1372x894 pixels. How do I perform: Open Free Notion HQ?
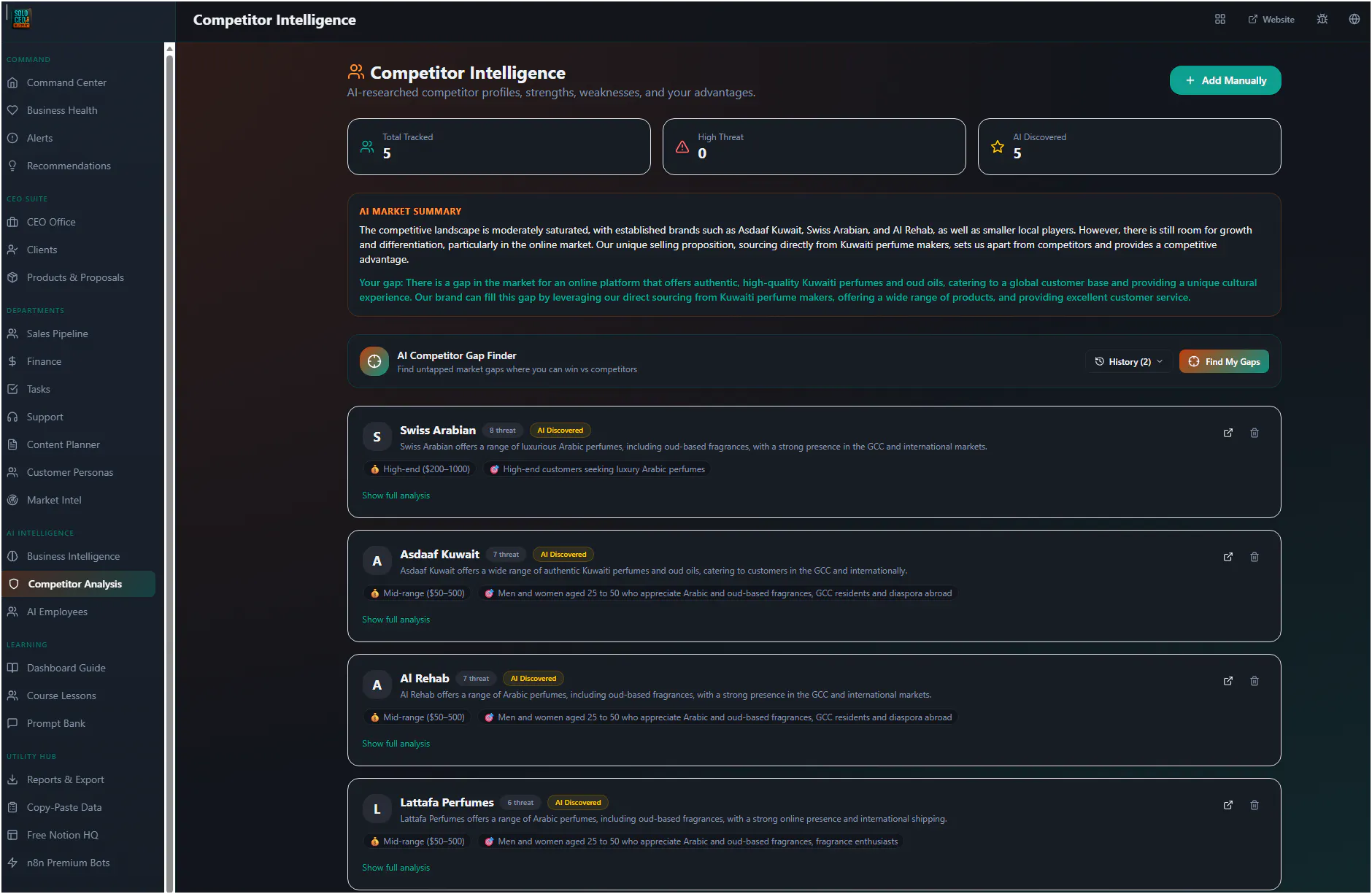pos(79,835)
